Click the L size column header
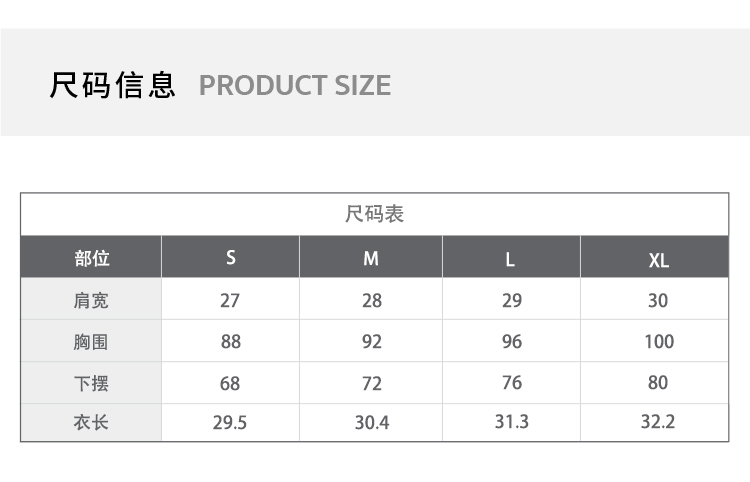 510,260
